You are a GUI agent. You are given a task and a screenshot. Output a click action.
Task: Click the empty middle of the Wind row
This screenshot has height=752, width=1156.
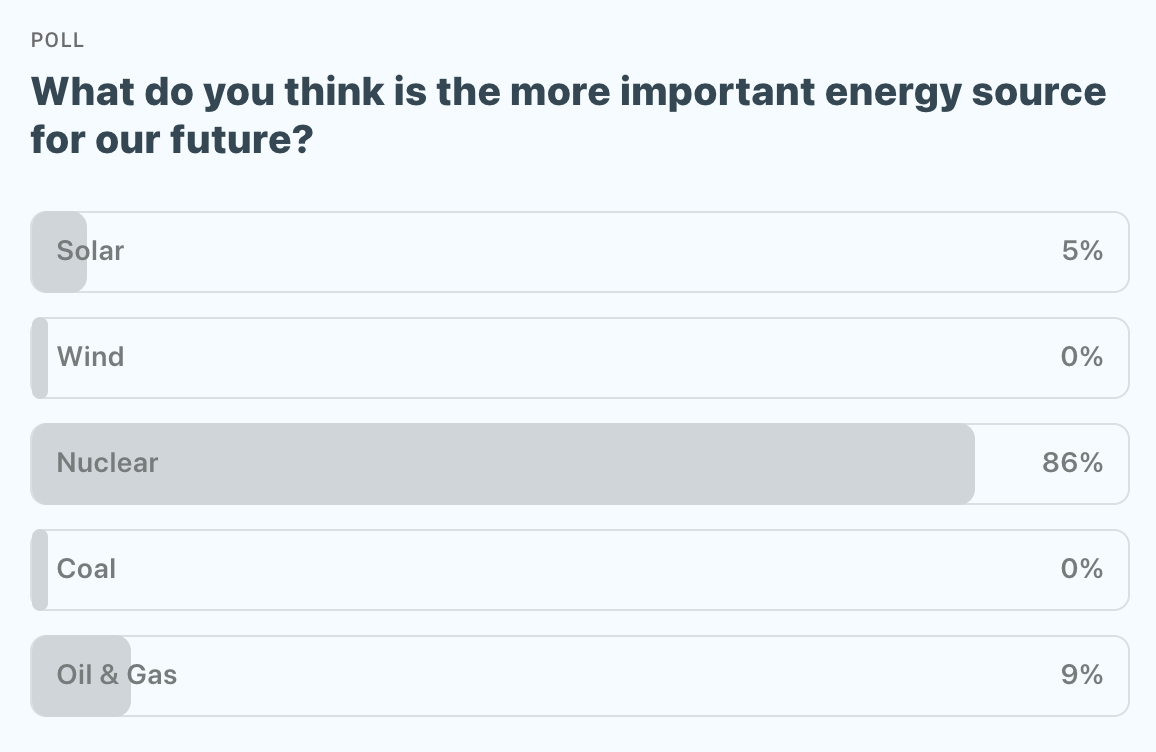(580, 357)
